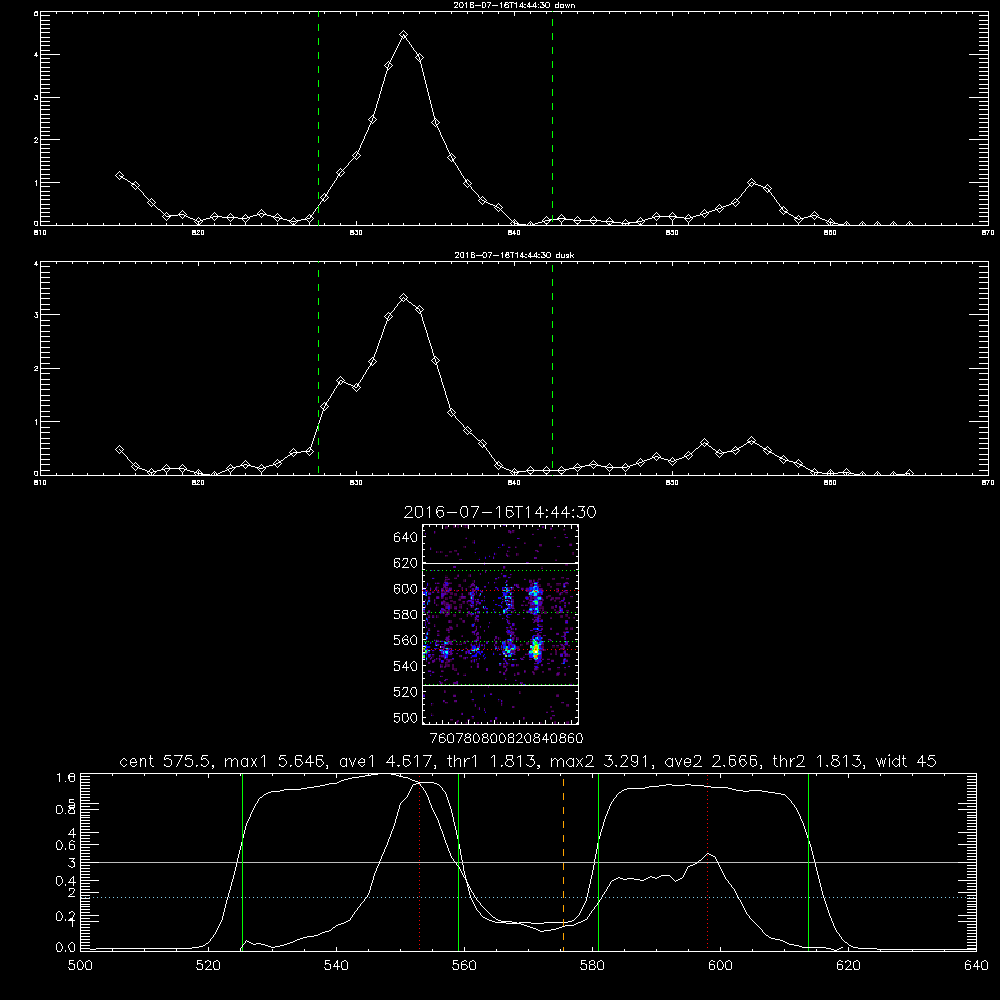Click the peak diamond marker of the dusk curve
This screenshot has height=1000, width=1000.
(x=404, y=298)
